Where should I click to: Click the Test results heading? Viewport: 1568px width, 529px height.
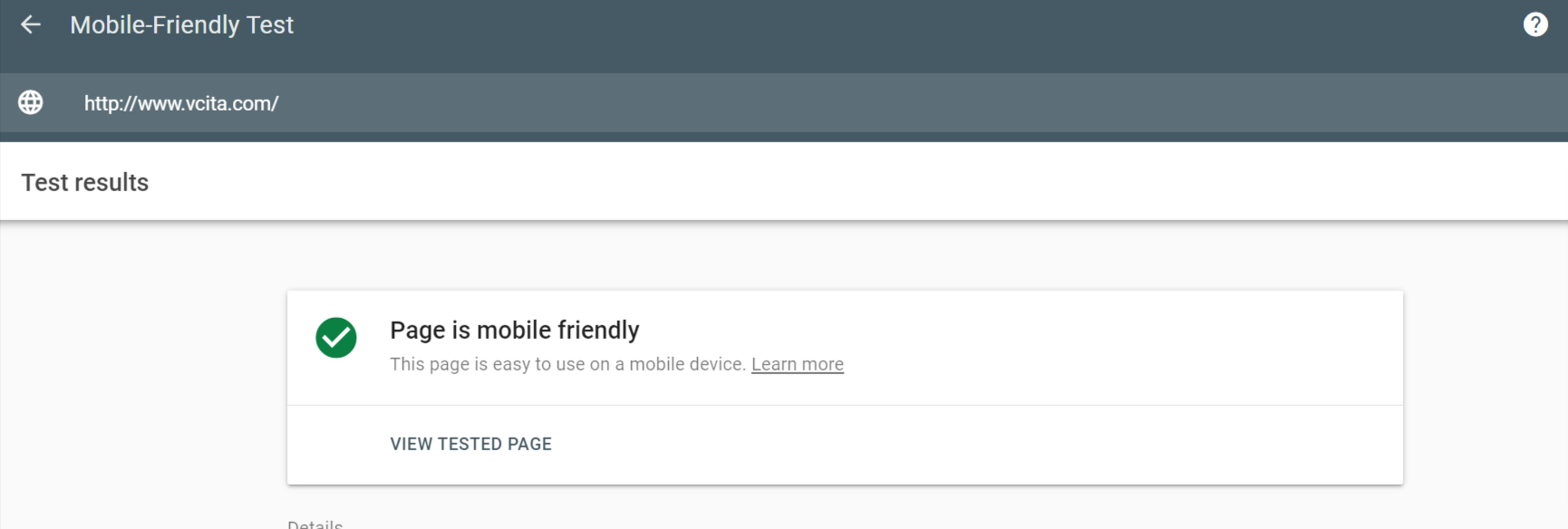coord(85,182)
